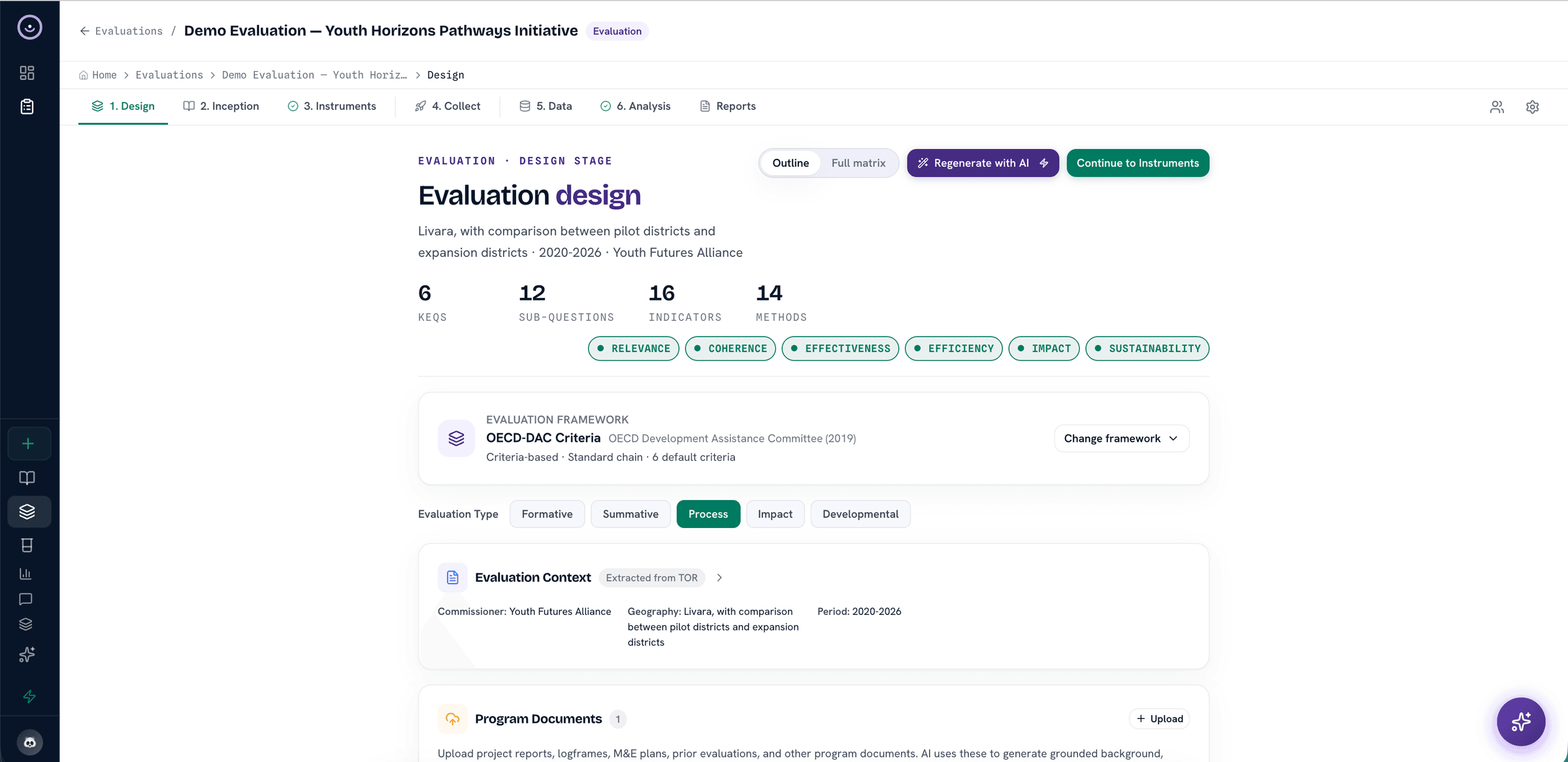Toggle the SUSTAINABILITY criterion chip

tap(1147, 348)
